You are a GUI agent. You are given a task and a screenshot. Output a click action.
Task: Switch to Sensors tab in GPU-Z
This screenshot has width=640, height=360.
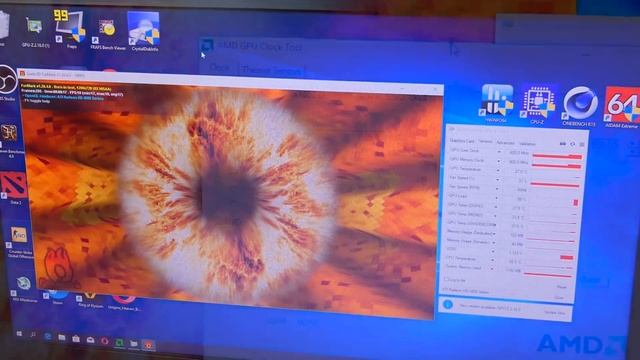(x=485, y=142)
